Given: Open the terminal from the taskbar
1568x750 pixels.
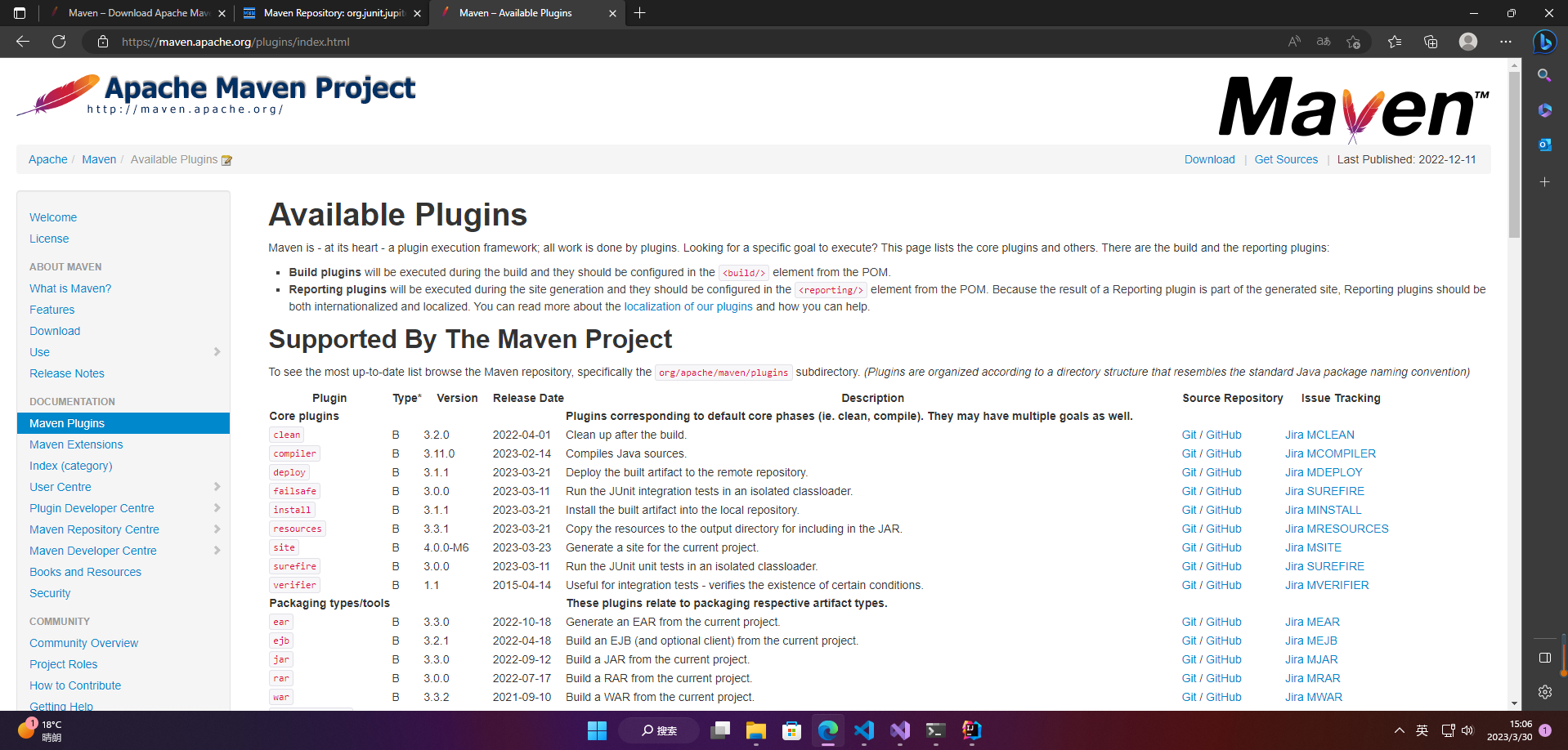Looking at the screenshot, I should tap(935, 730).
